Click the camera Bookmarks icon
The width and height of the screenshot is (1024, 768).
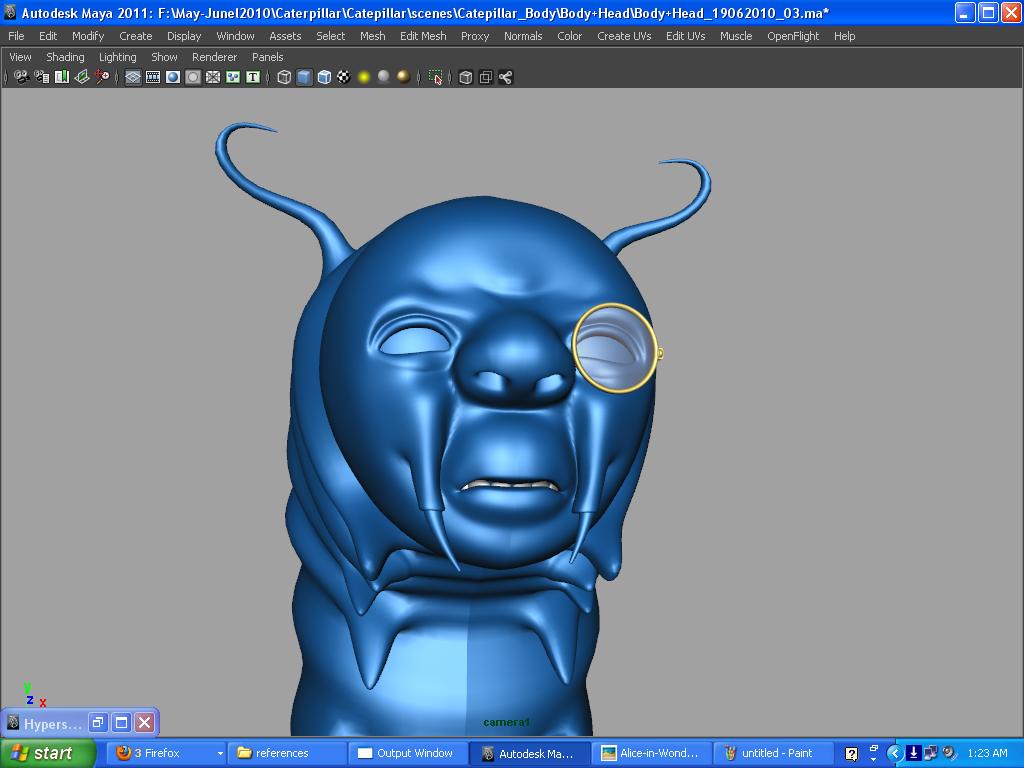pyautogui.click(x=62, y=77)
